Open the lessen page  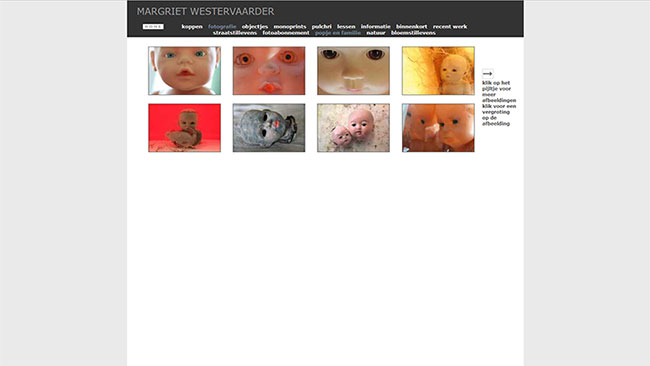click(x=346, y=27)
